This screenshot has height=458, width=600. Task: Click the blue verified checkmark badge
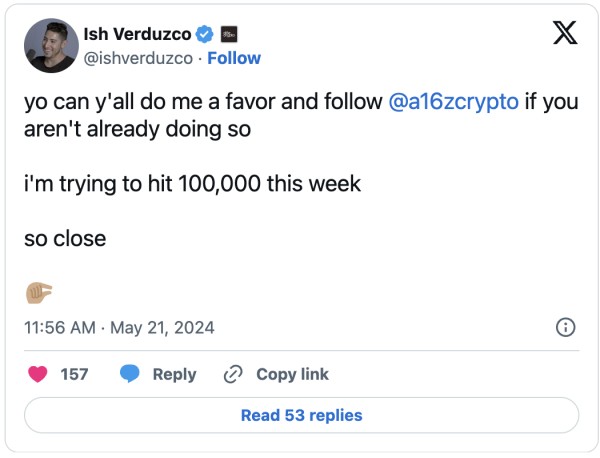coord(205,35)
